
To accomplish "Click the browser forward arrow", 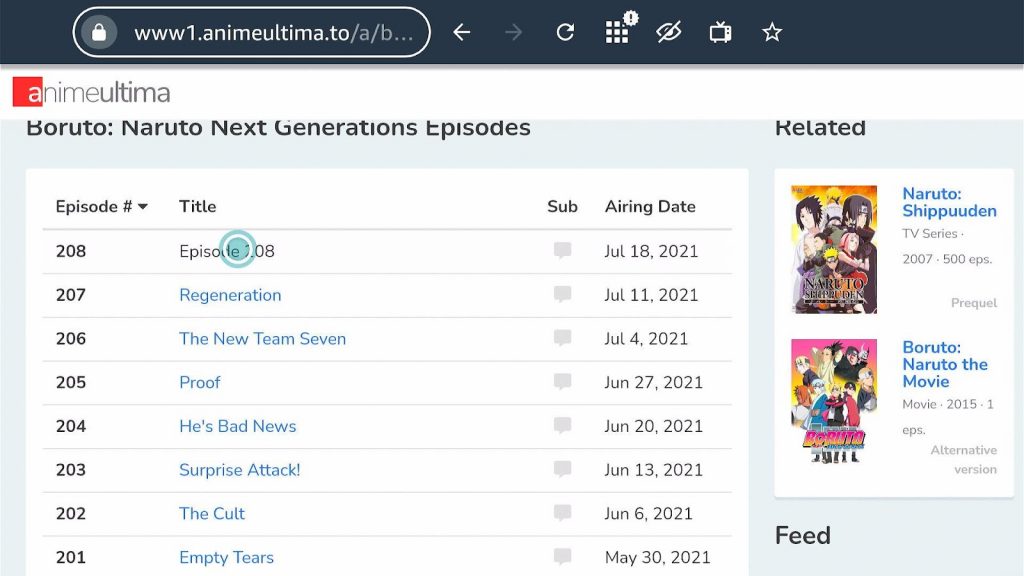I will tap(514, 32).
